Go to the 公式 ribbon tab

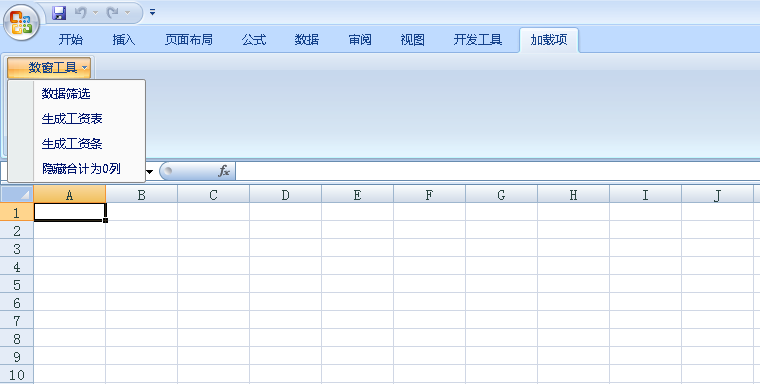254,40
